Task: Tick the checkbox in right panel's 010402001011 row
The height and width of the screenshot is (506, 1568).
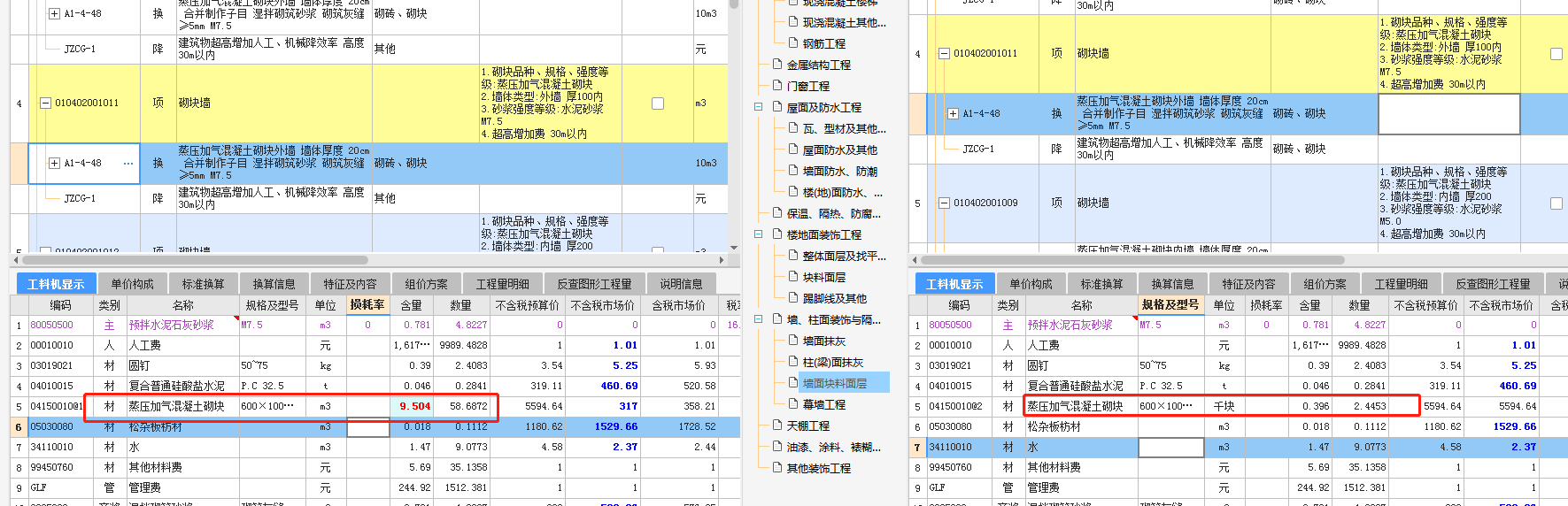Action: pos(1556,54)
